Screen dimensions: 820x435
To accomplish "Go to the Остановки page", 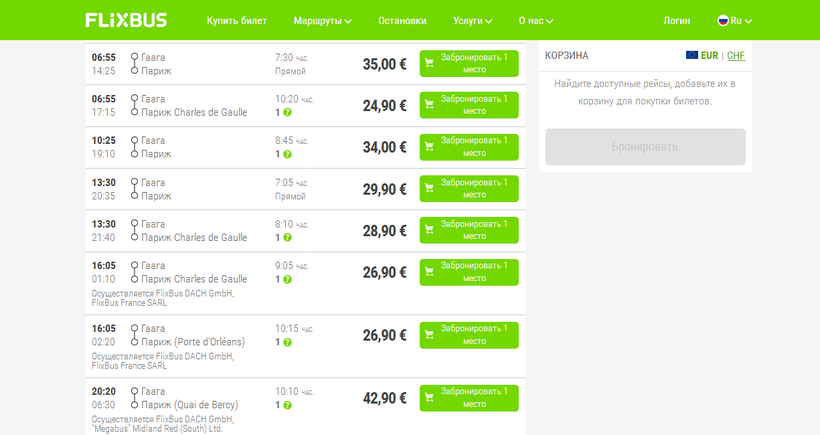I will (x=403, y=20).
